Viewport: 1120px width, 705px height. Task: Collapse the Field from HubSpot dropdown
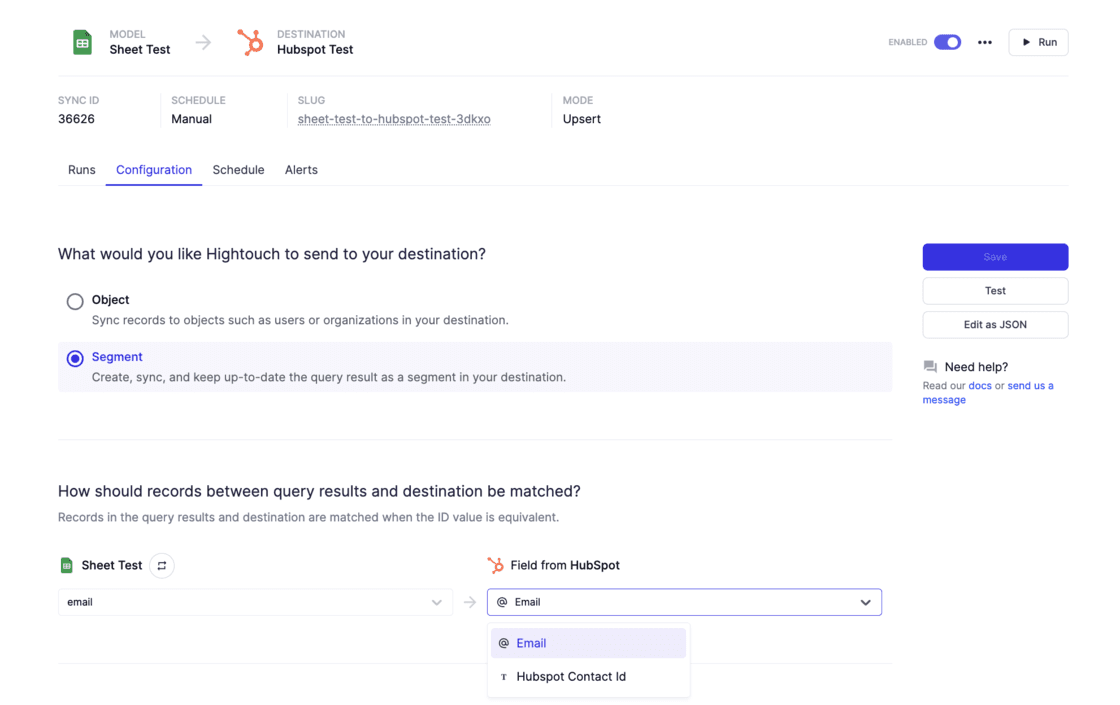(864, 601)
